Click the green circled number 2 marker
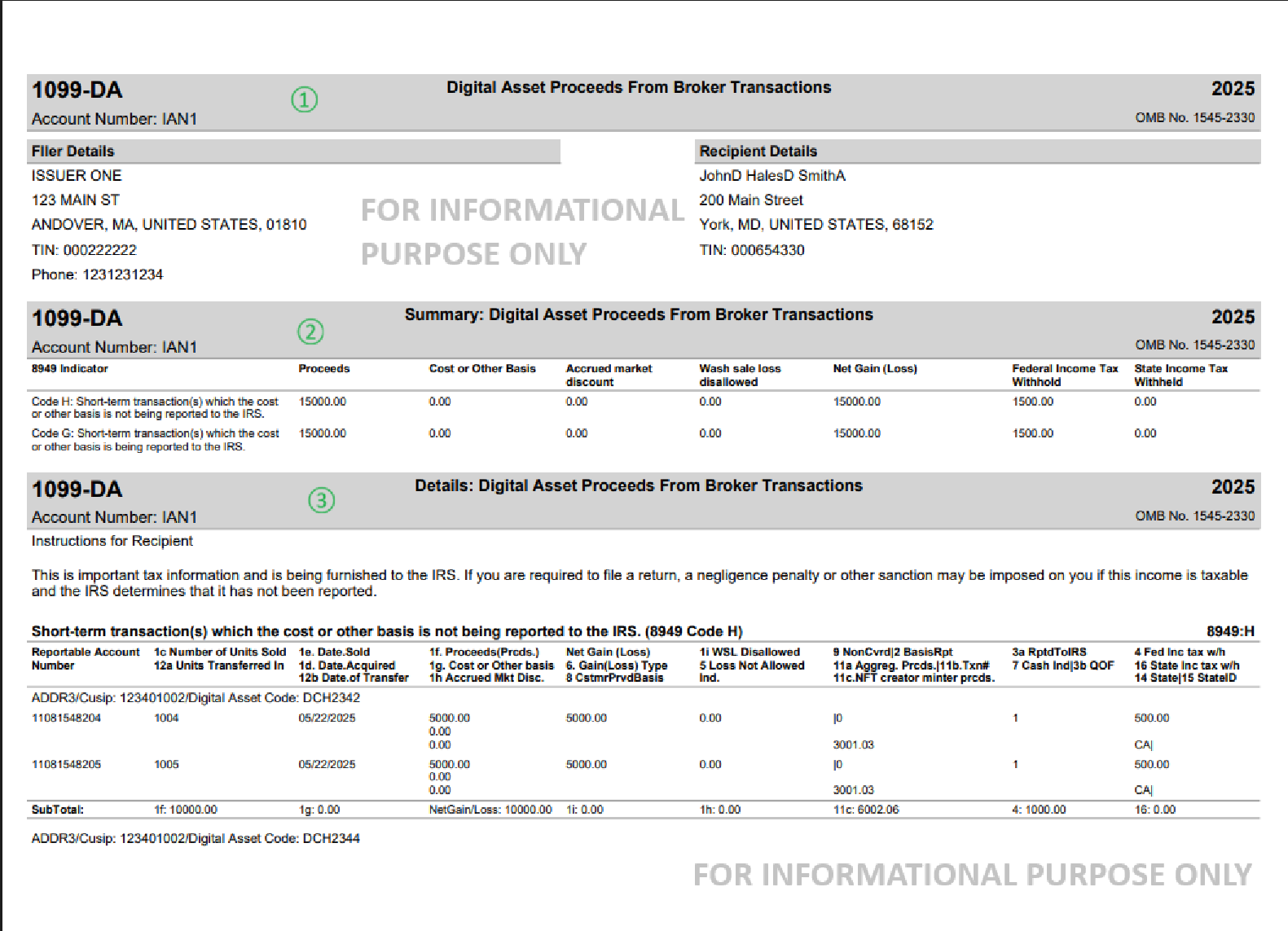Screen dimensions: 1288x931 tap(310, 332)
